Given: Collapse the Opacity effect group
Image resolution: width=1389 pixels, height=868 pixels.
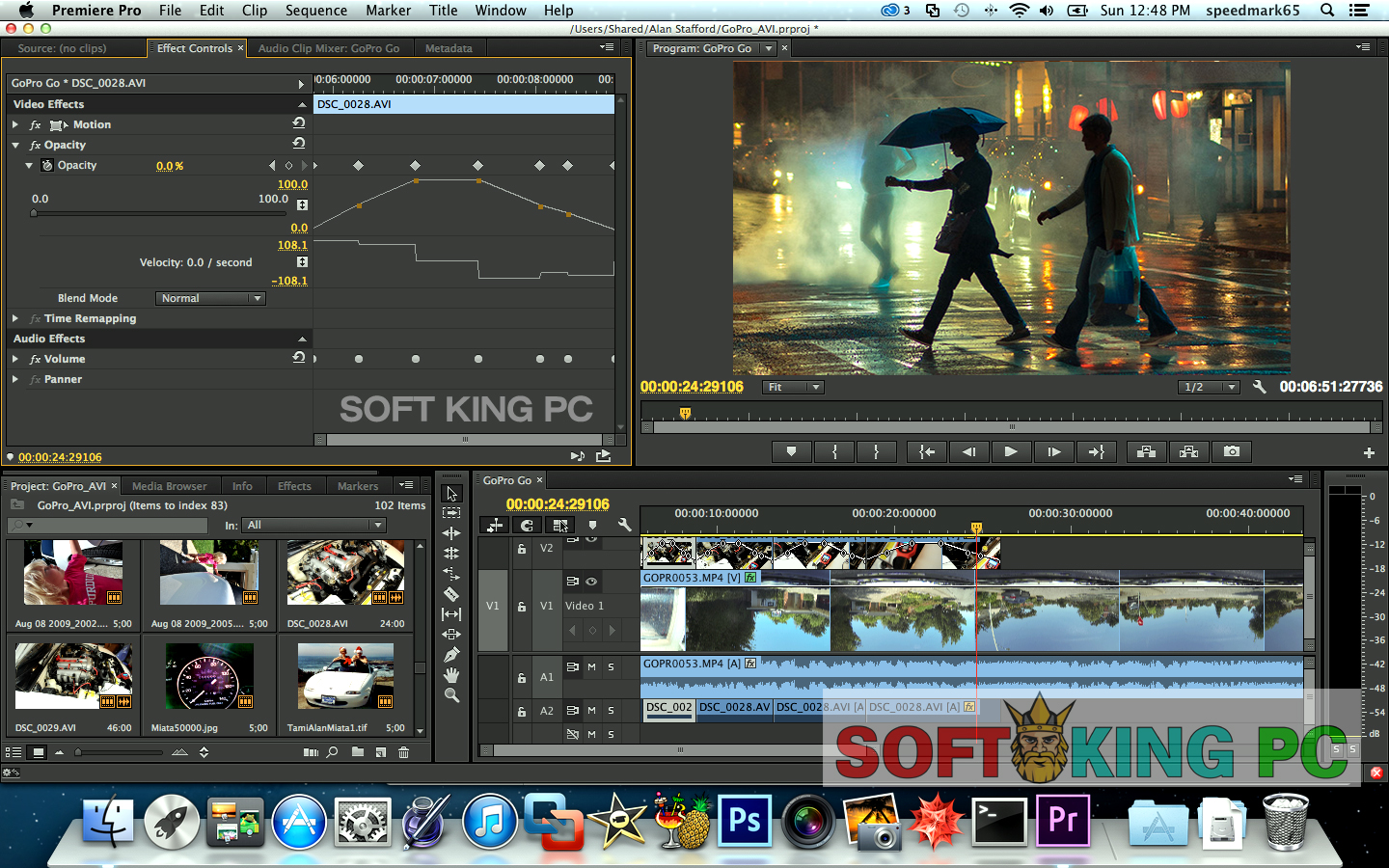Looking at the screenshot, I should point(15,145).
